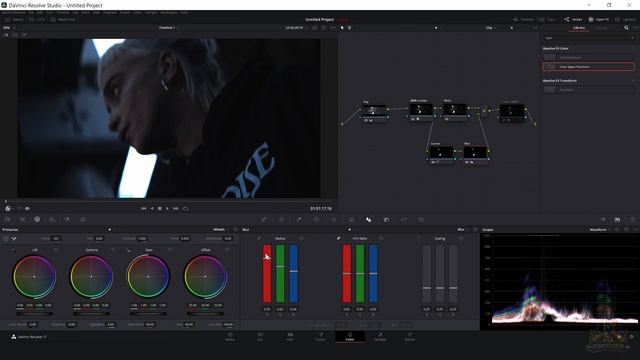Stop playback in the viewer
This screenshot has width=640, height=360.
(x=160, y=209)
